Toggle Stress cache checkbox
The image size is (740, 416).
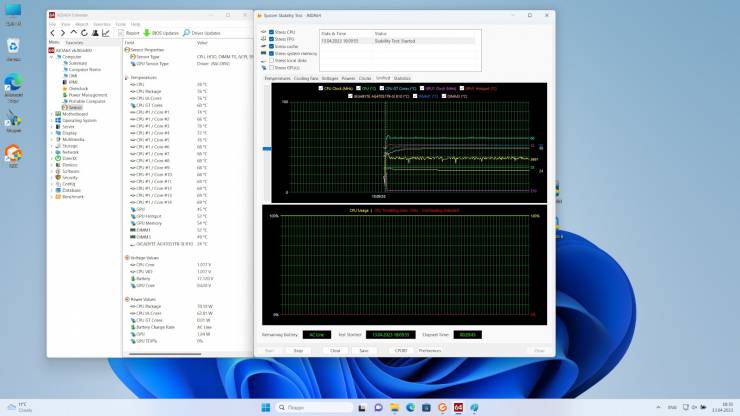click(271, 46)
